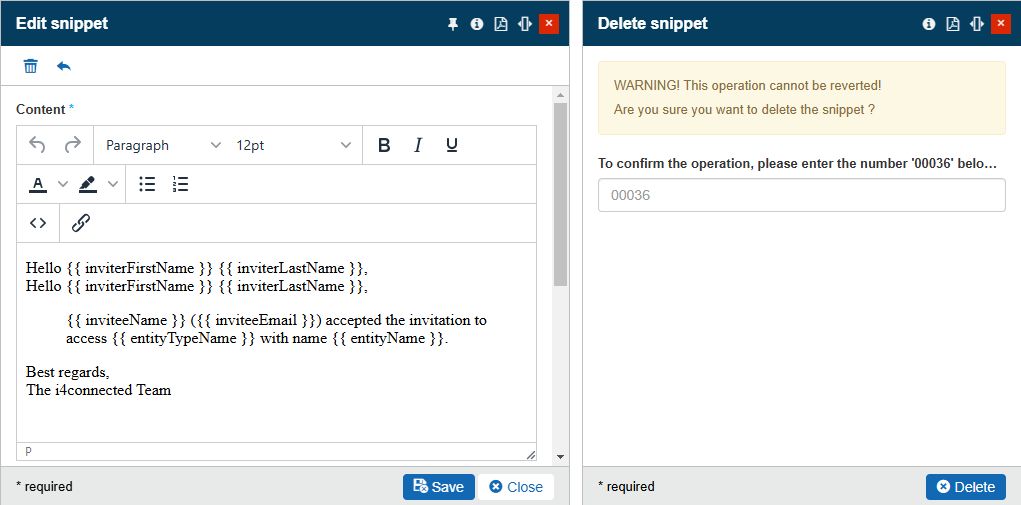This screenshot has width=1021, height=505.
Task: Expand the text color dropdown arrow
Action: [x=62, y=184]
